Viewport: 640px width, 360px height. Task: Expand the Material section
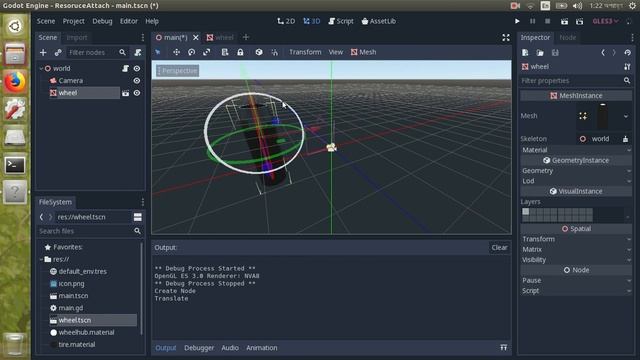pyautogui.click(x=576, y=150)
